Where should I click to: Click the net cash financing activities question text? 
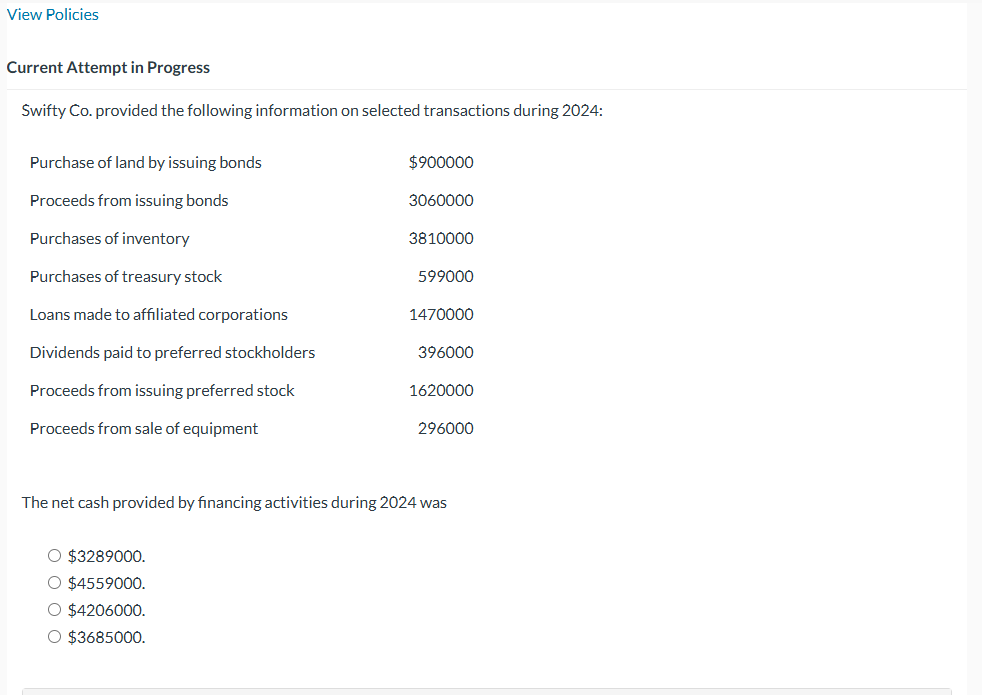pos(234,502)
